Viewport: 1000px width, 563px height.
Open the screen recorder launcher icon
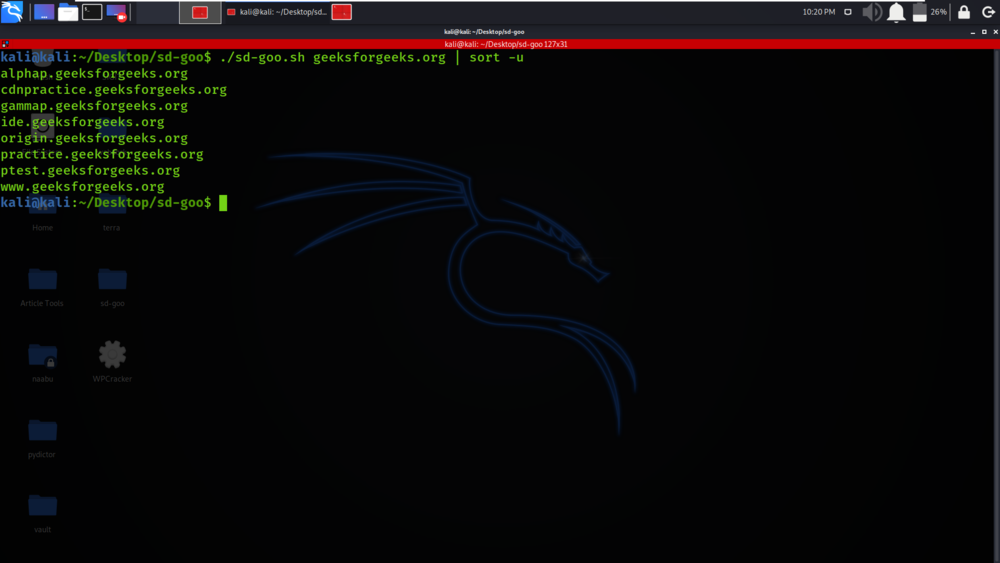tap(117, 12)
